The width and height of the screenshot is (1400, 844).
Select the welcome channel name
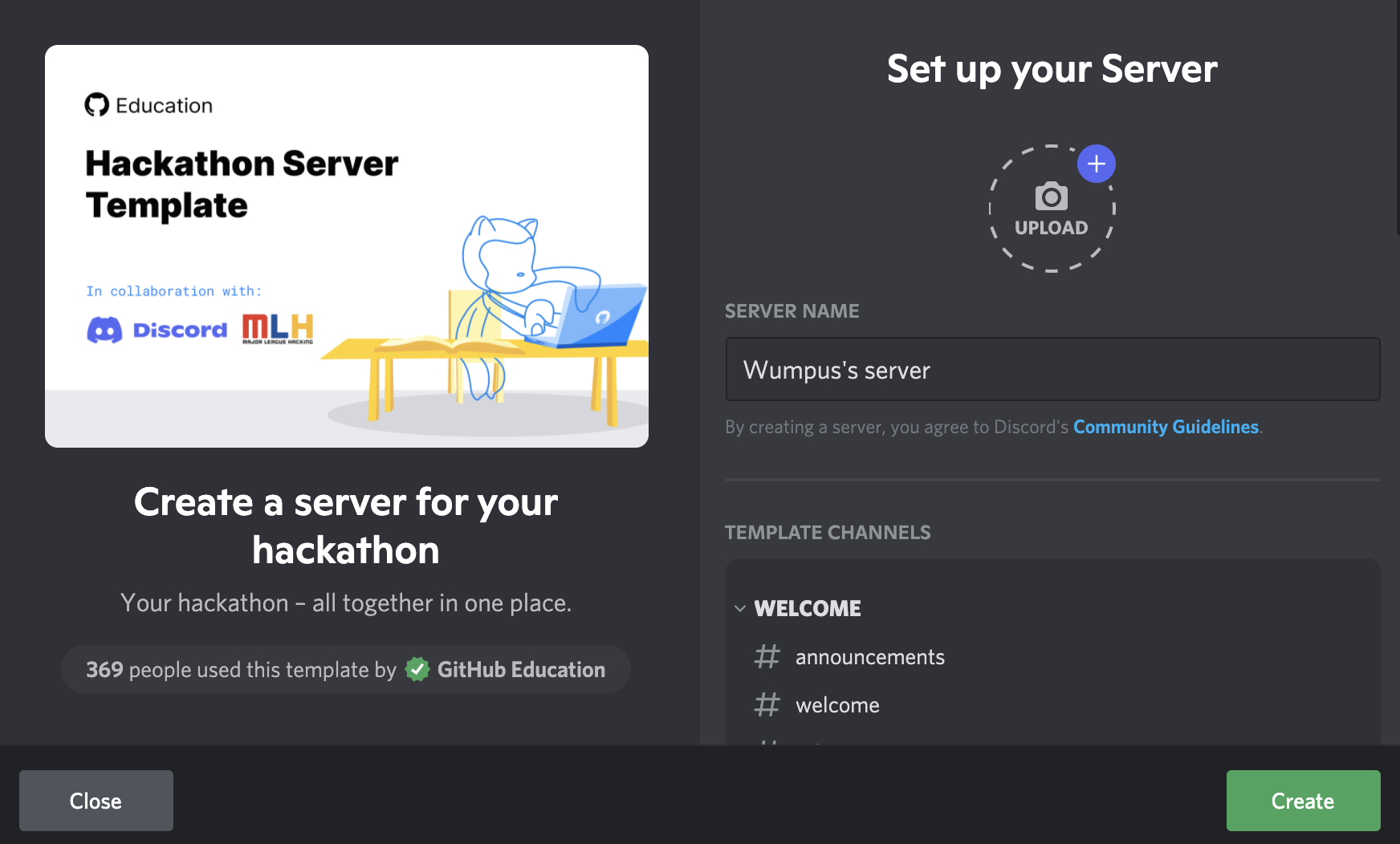[x=837, y=705]
